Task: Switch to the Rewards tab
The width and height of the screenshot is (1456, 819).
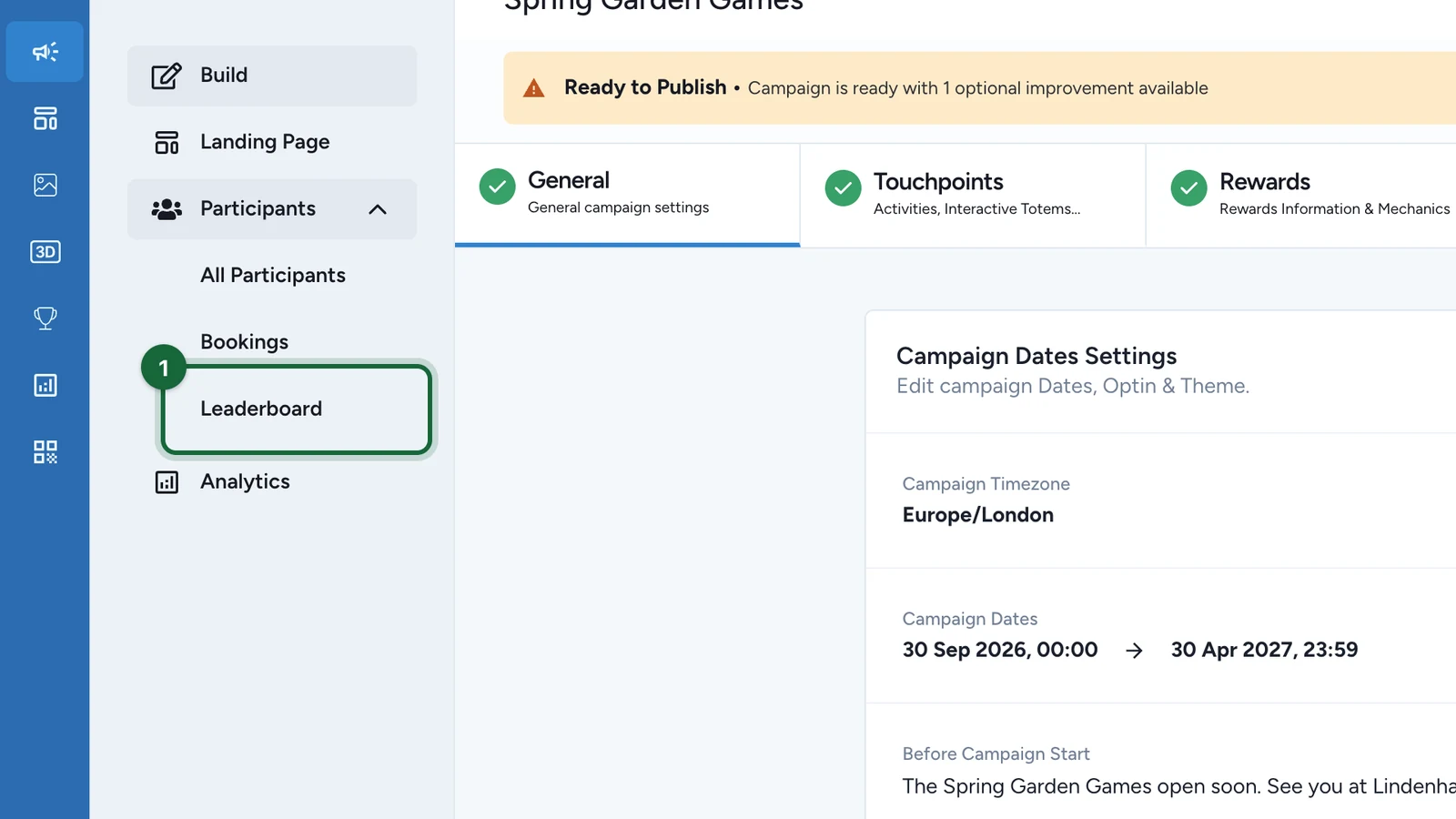Action: coord(1301,194)
